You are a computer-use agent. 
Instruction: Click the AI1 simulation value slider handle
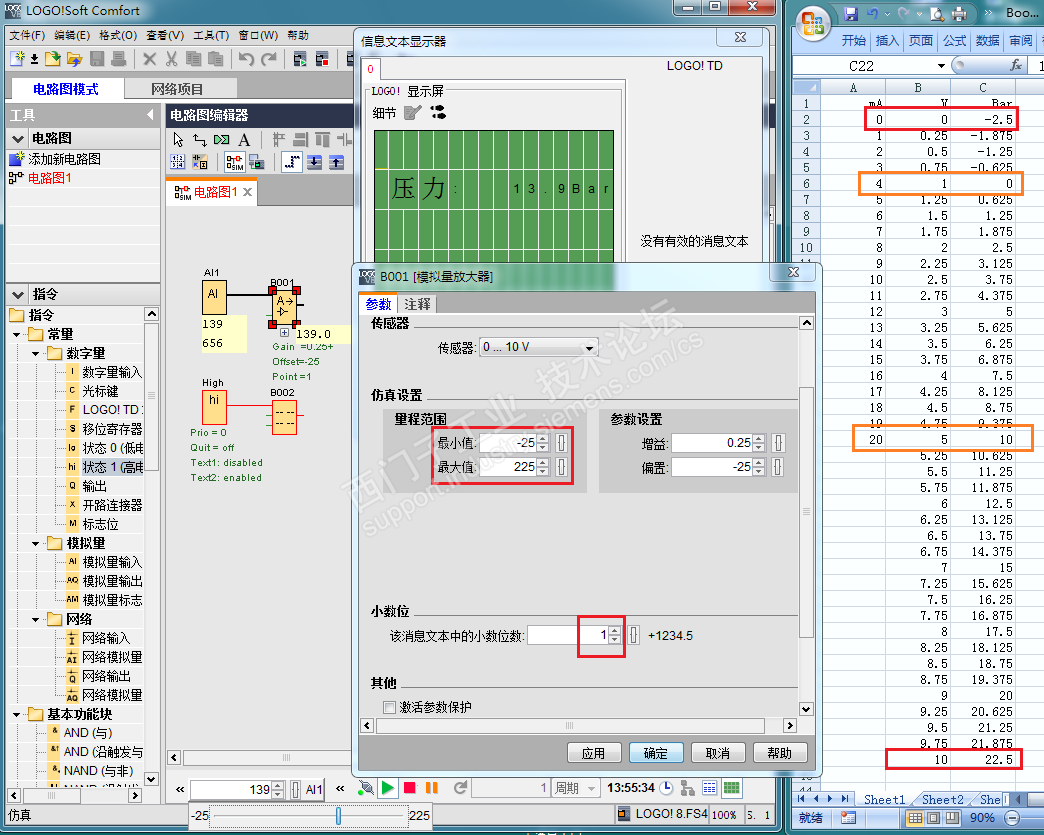338,816
